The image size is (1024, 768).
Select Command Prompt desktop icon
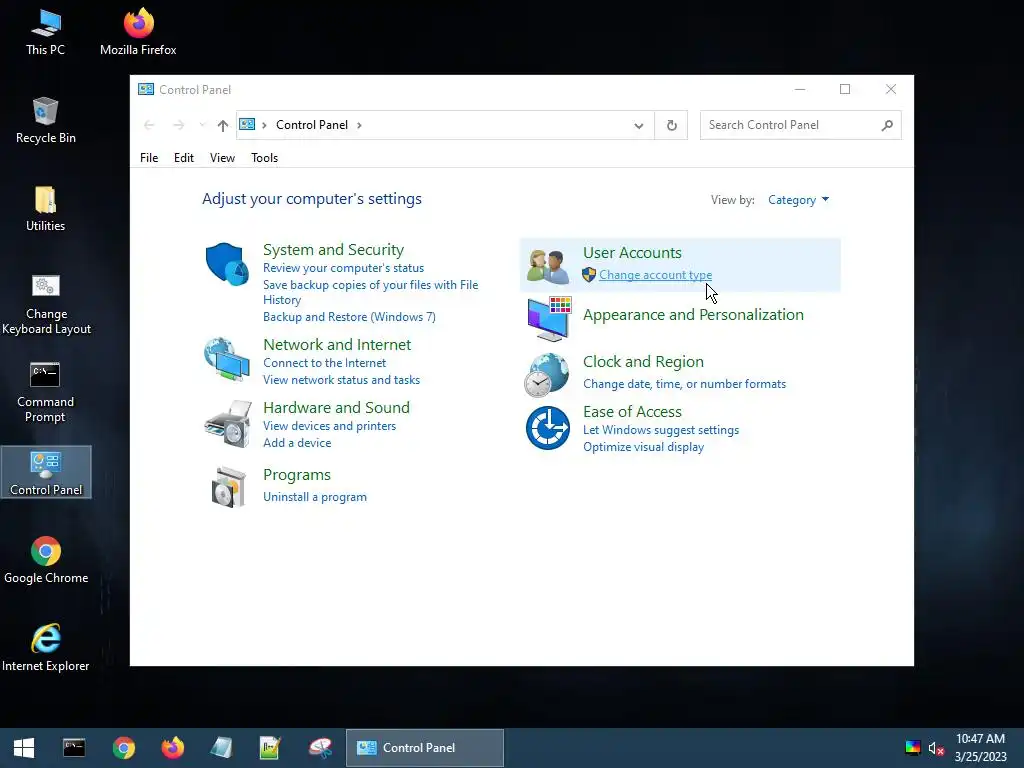click(x=45, y=392)
